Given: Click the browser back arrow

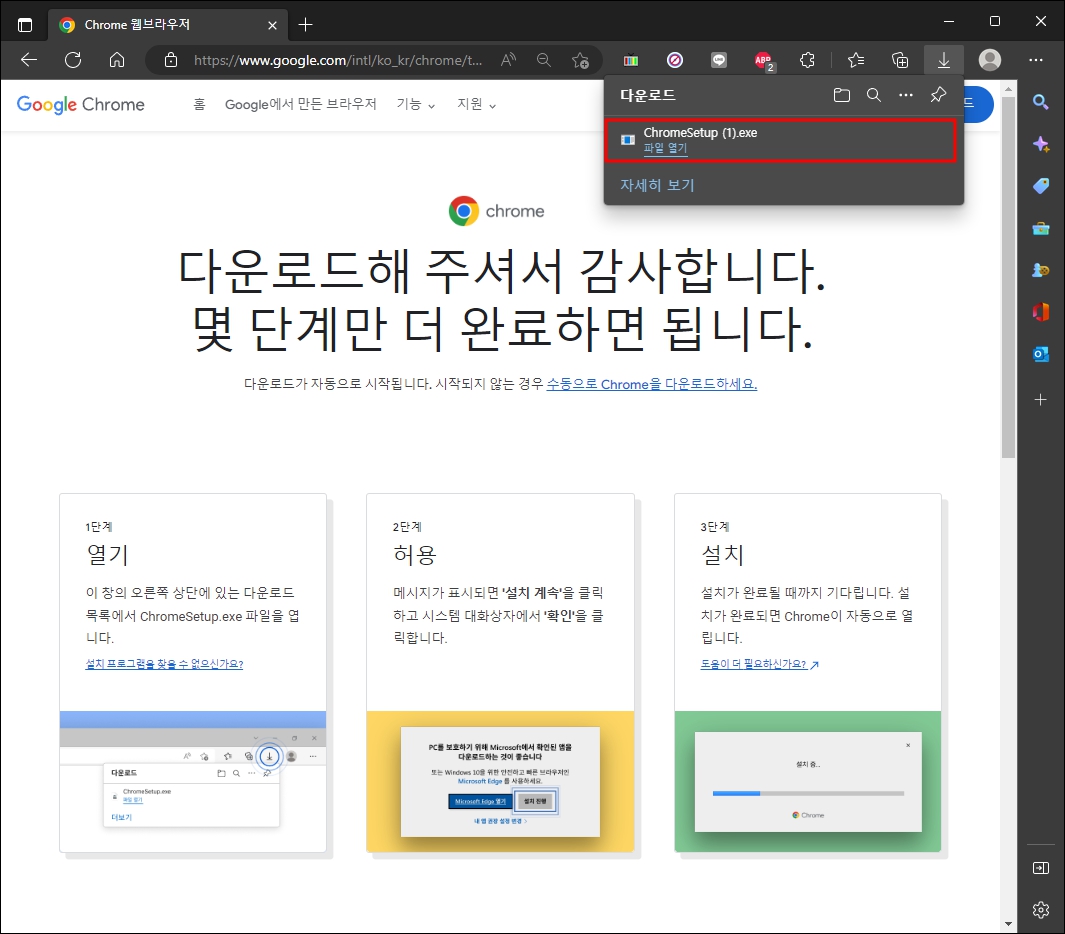Looking at the screenshot, I should click(x=29, y=60).
